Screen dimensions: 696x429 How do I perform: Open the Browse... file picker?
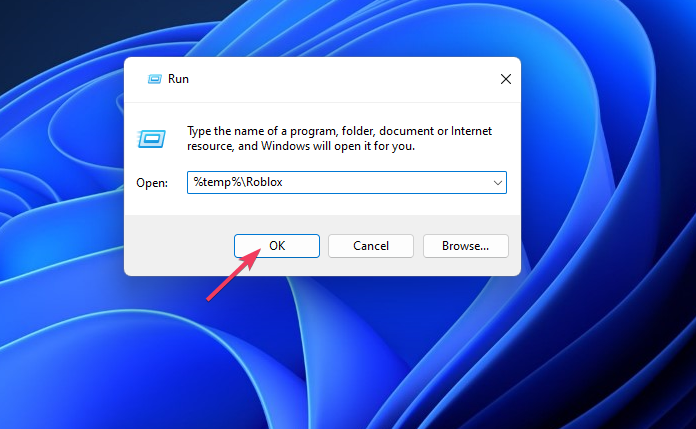[x=465, y=246]
